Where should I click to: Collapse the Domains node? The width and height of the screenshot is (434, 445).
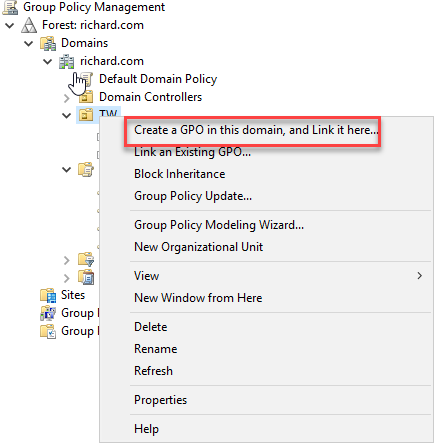[29, 43]
